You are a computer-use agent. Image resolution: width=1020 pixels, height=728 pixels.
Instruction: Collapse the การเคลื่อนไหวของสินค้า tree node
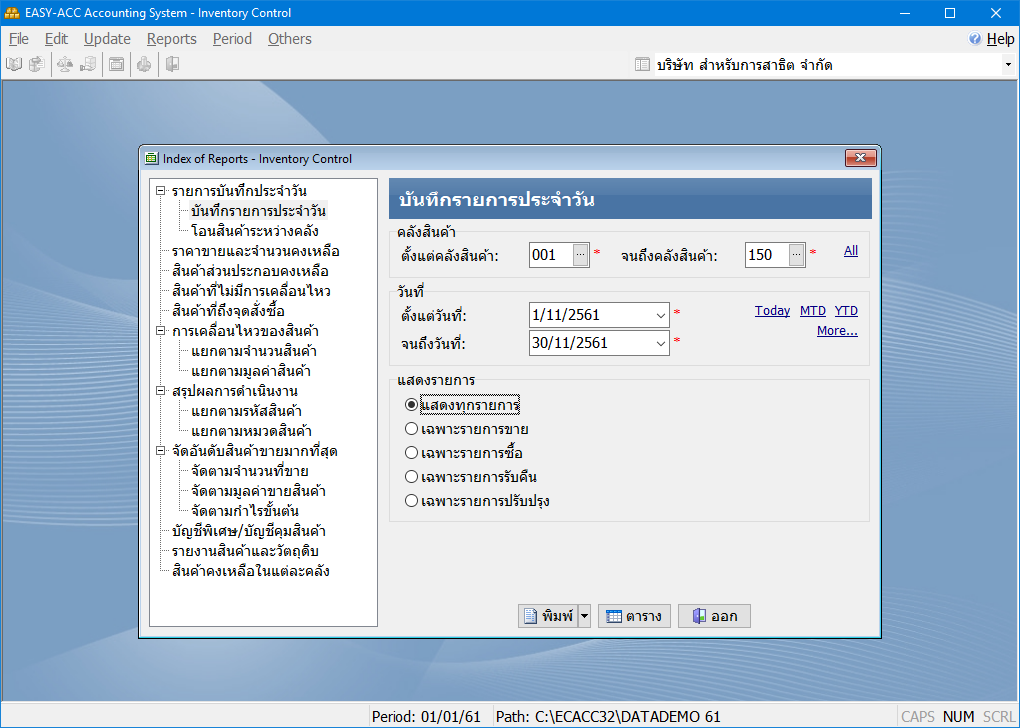(159, 331)
